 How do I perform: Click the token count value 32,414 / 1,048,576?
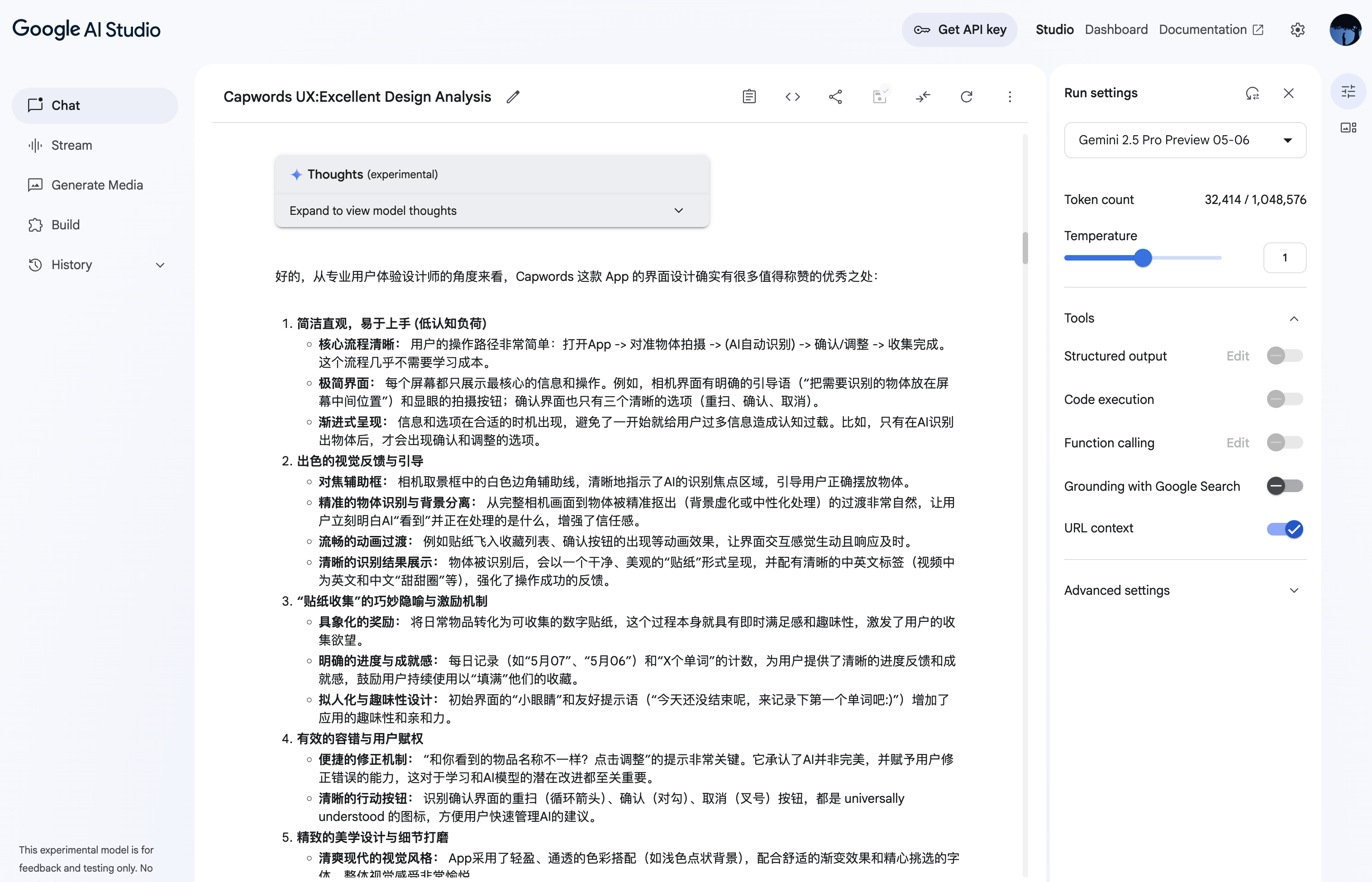tap(1255, 199)
